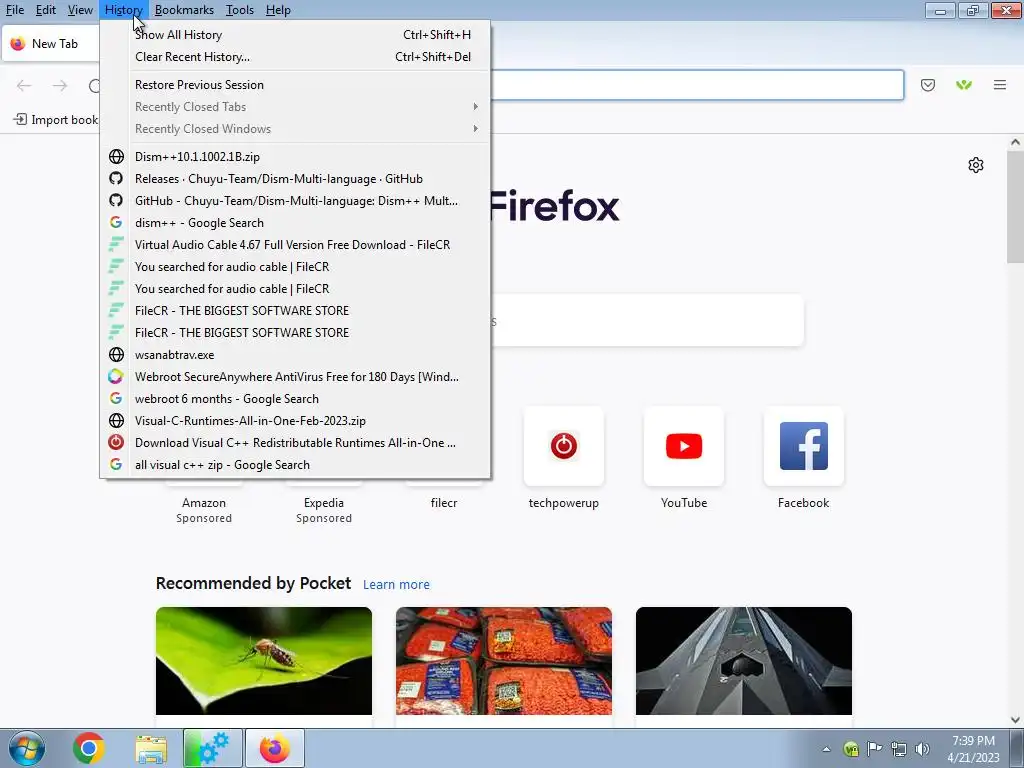Open the Bookmarks menu
The height and width of the screenshot is (768, 1024).
tap(184, 10)
